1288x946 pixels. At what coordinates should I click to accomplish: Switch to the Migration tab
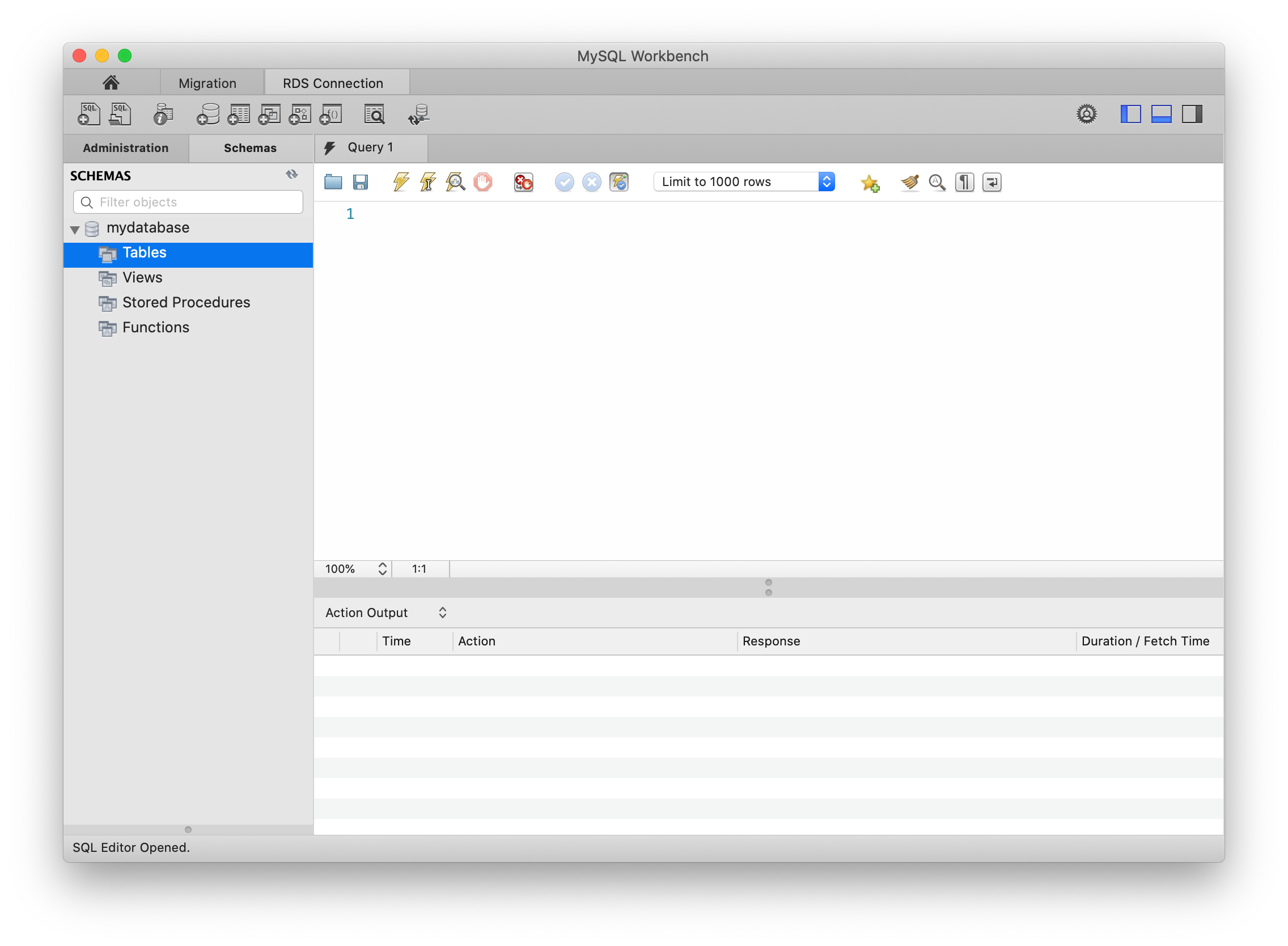pyautogui.click(x=207, y=83)
